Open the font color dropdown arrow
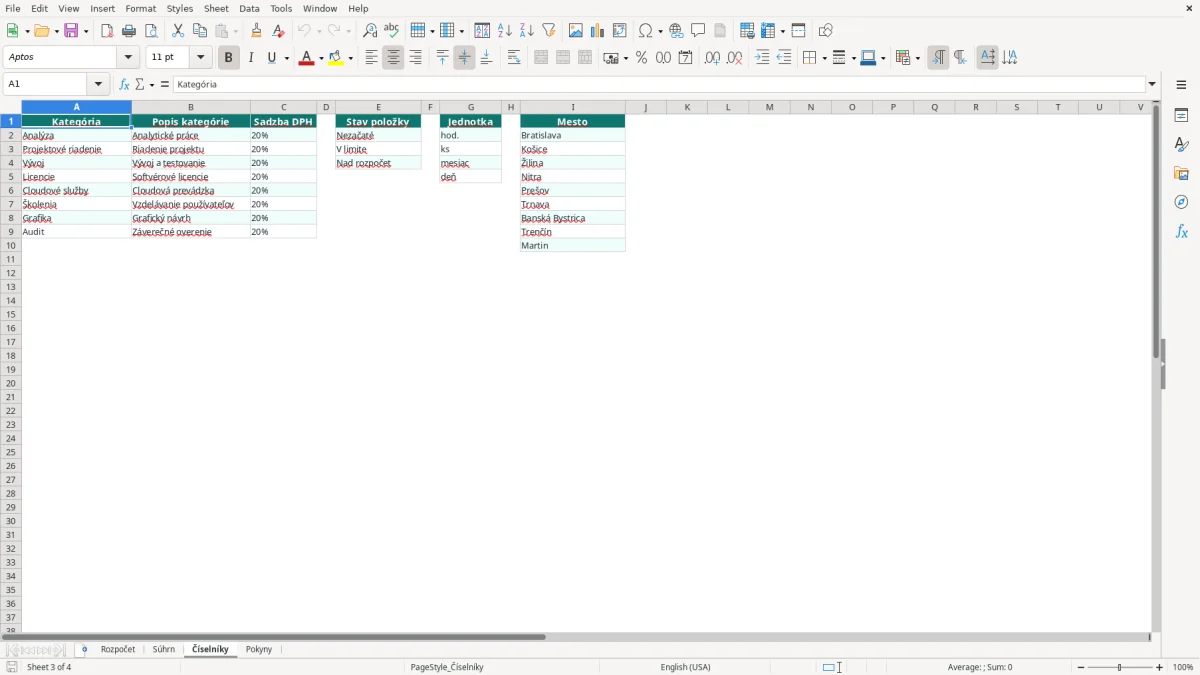This screenshot has width=1200, height=675. (x=320, y=58)
